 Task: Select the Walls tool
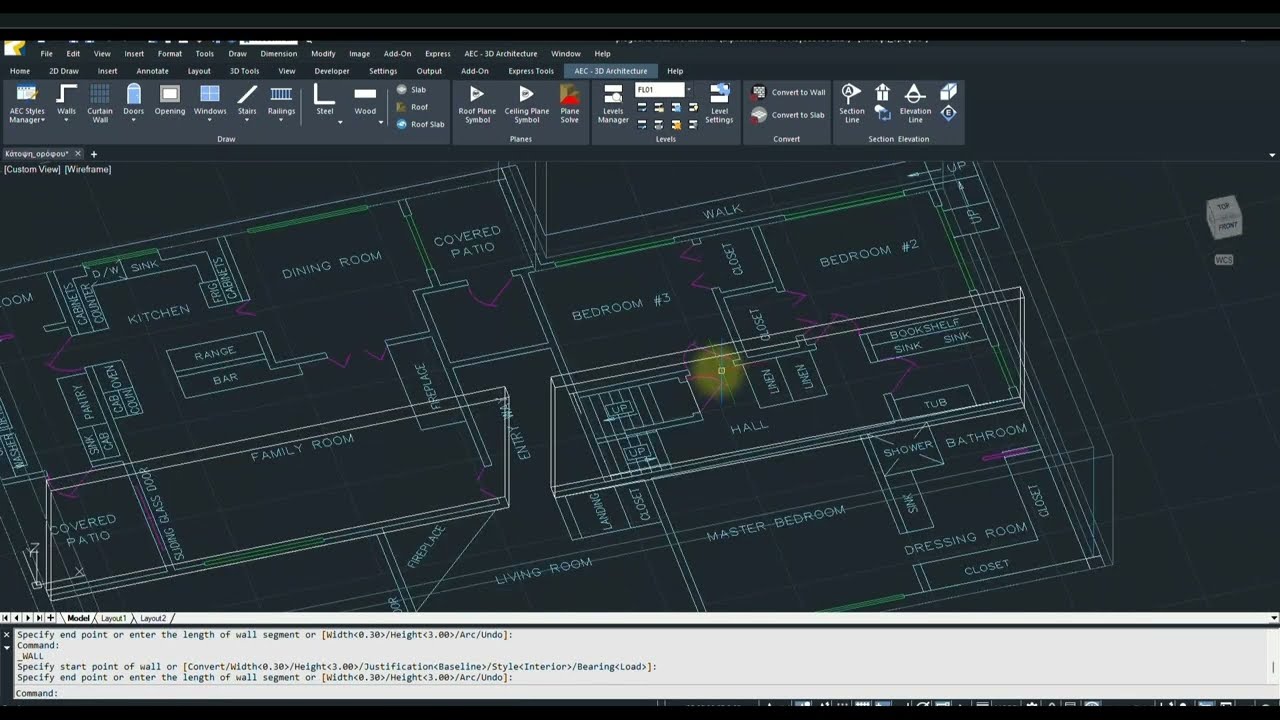(x=67, y=99)
